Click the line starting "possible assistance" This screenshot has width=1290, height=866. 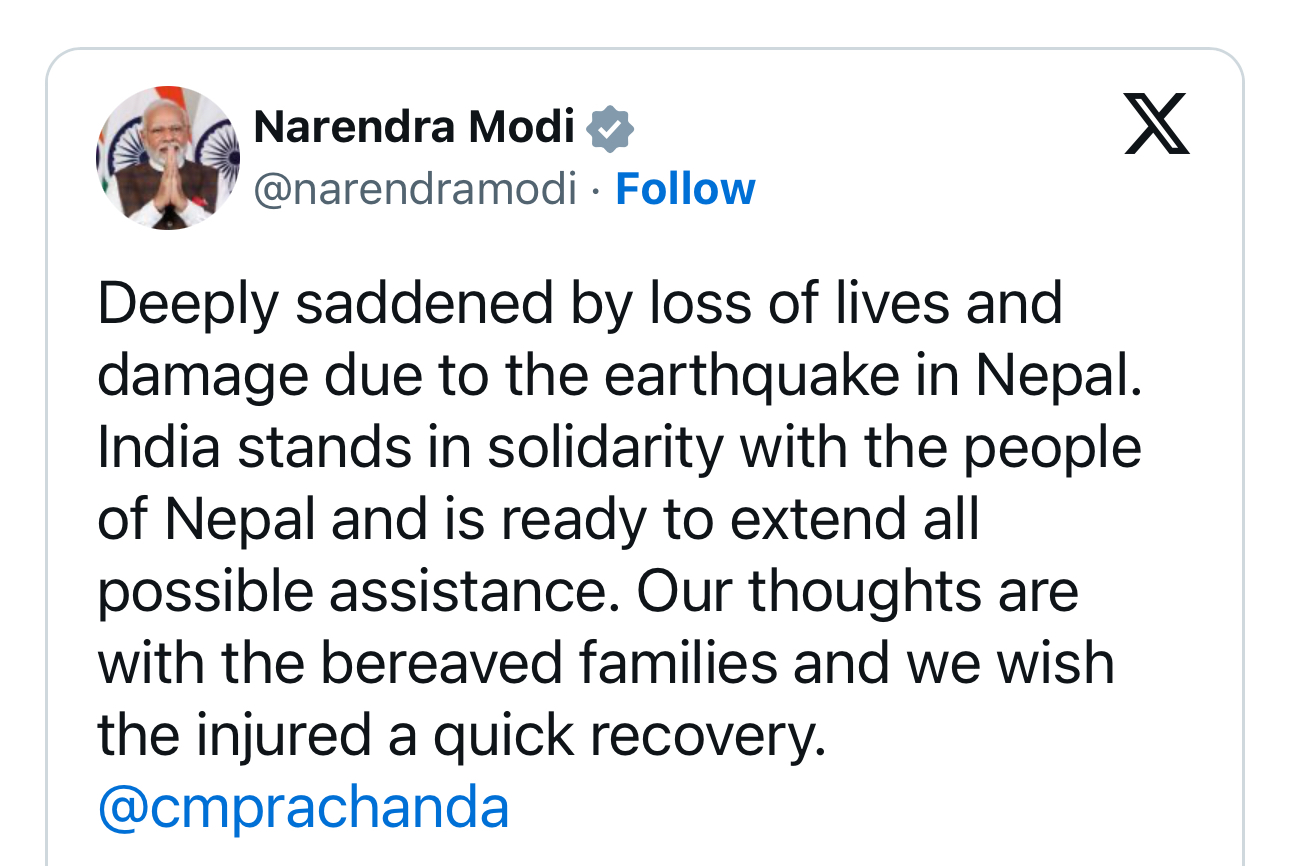587,591
